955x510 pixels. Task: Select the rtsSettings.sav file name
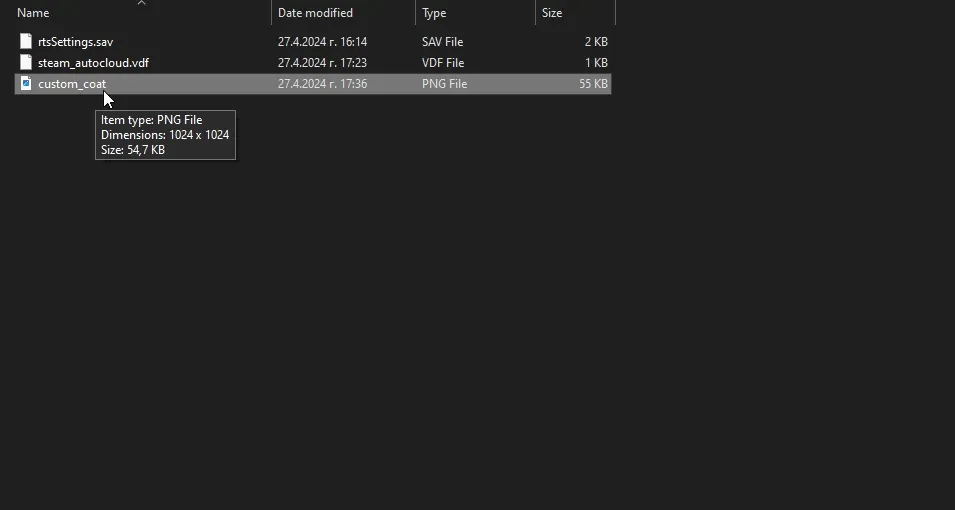pos(75,42)
